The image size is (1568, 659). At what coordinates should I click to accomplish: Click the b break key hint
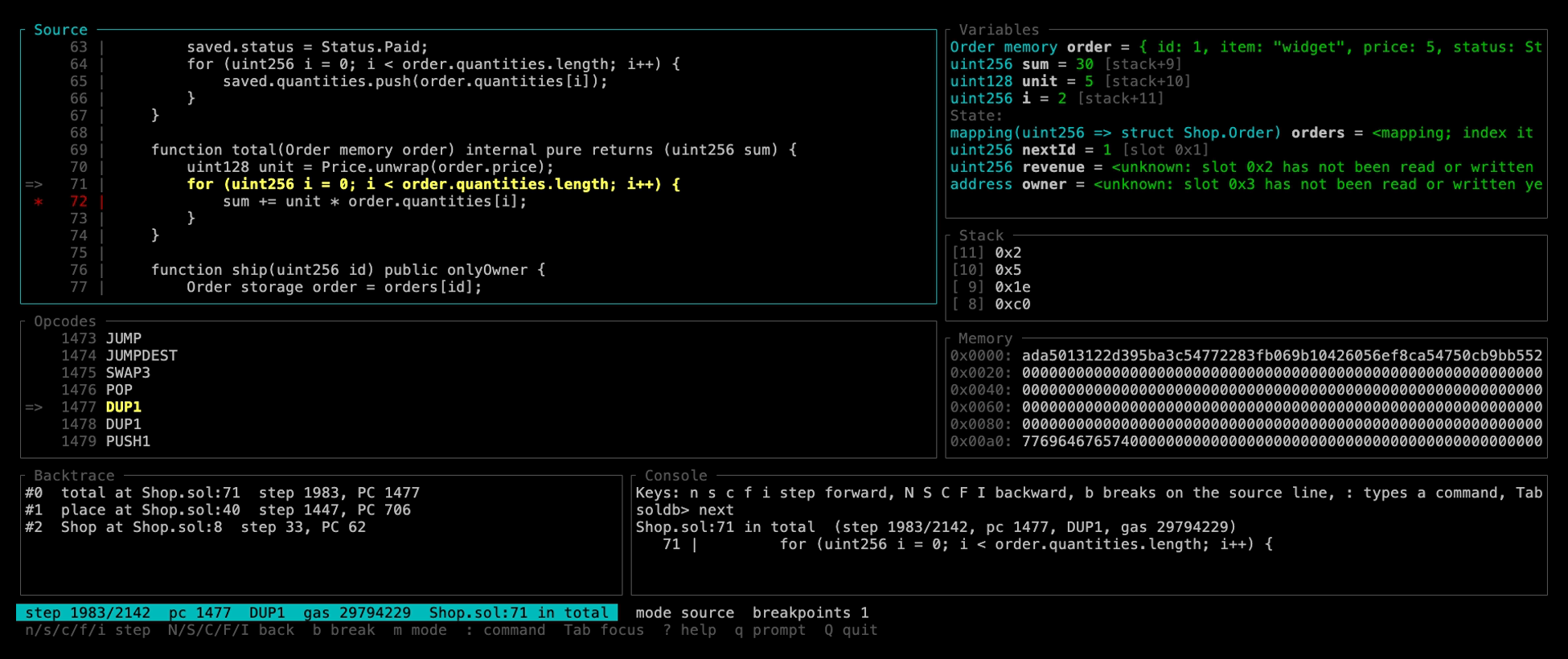pos(343,630)
